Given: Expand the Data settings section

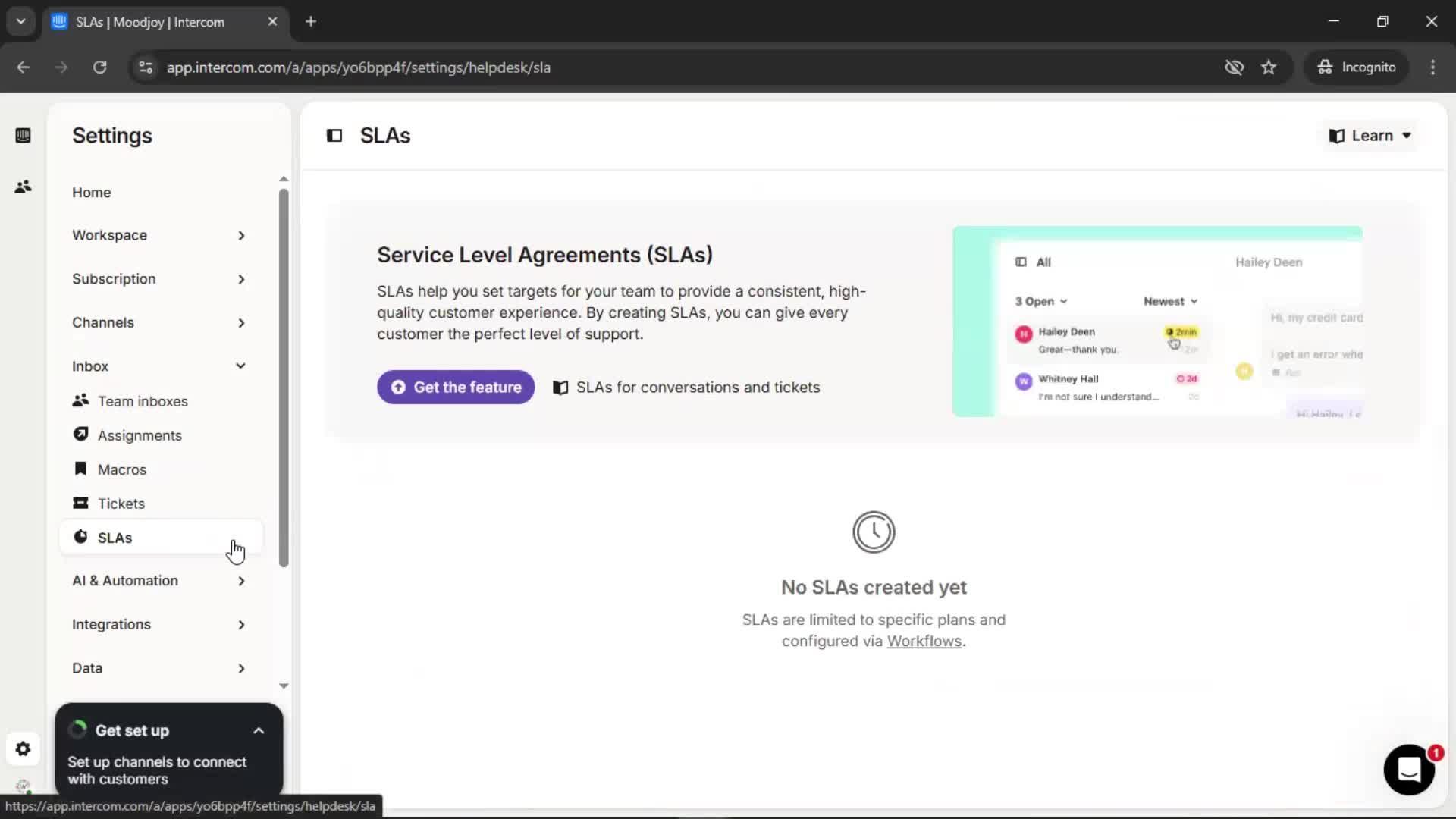Looking at the screenshot, I should [x=159, y=668].
